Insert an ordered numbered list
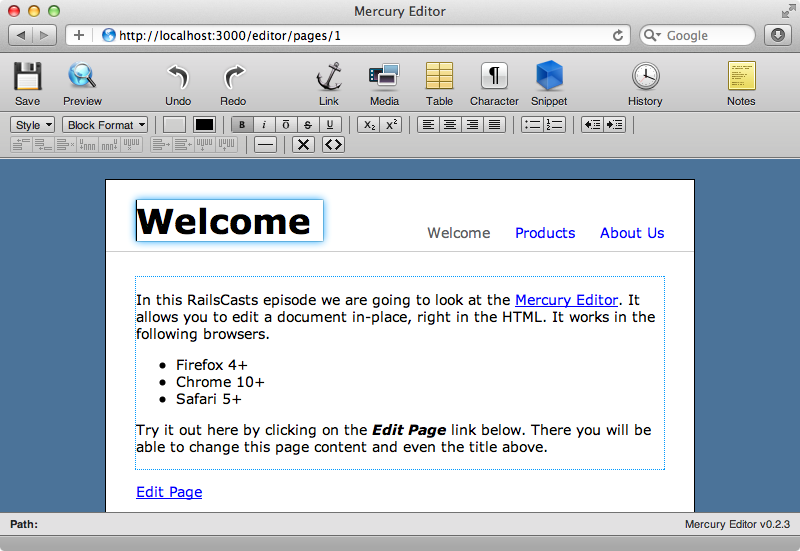The image size is (800, 551). click(555, 124)
